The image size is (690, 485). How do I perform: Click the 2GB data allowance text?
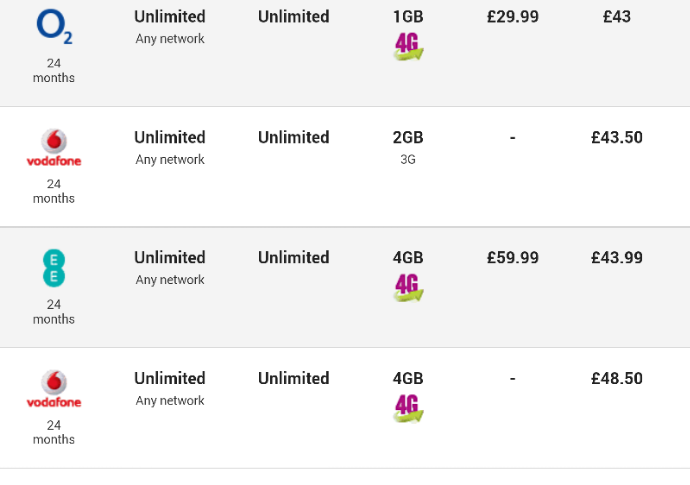pos(408,137)
